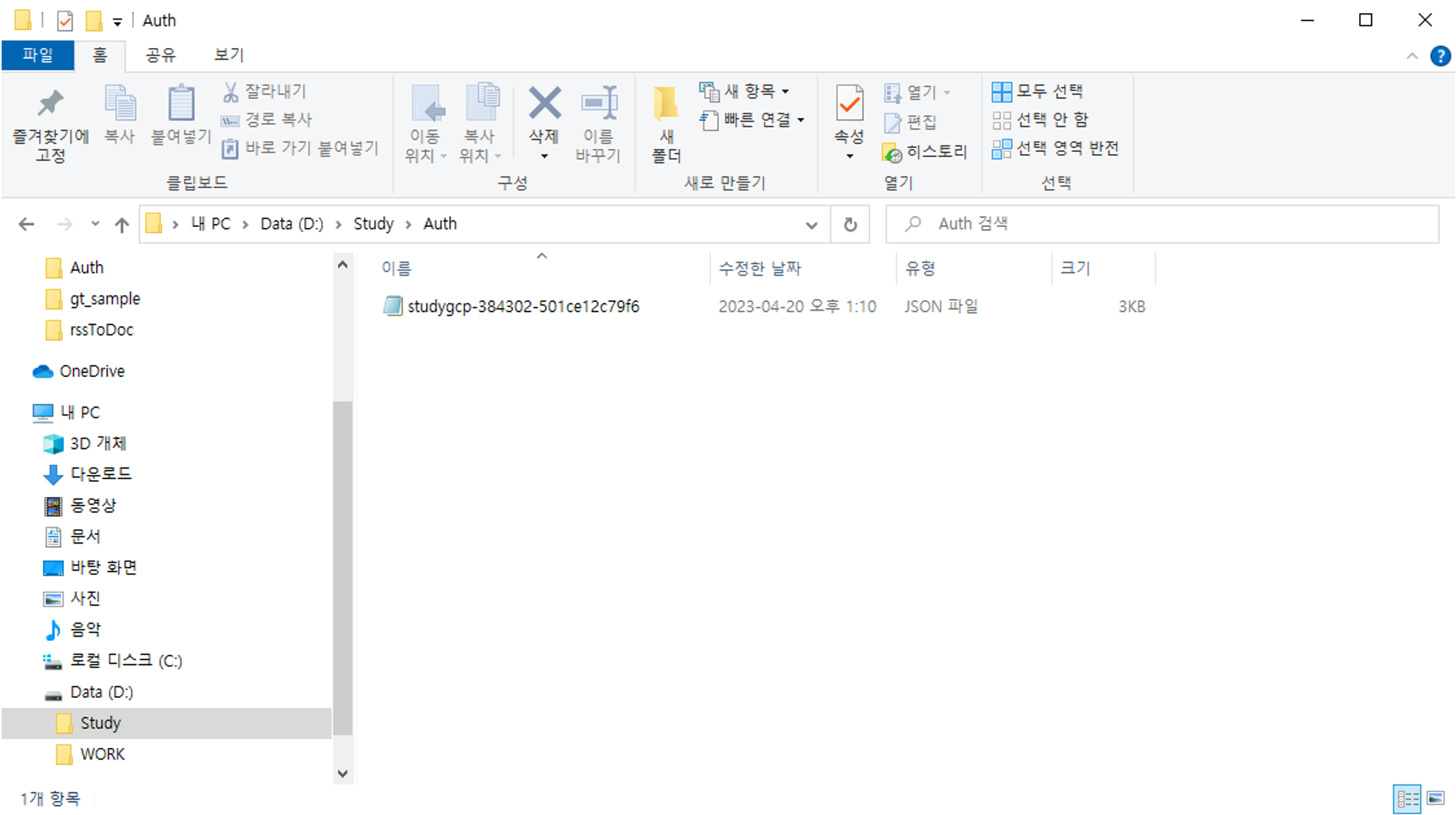Screen dimensions: 1456x815
Task: Open the View ribbon tab
Action: tap(229, 55)
